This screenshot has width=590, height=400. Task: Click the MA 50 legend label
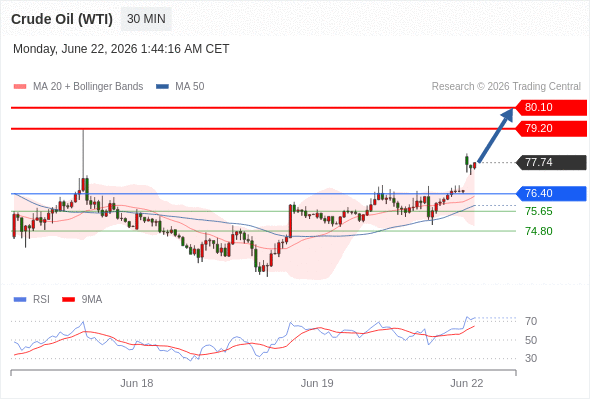(190, 87)
